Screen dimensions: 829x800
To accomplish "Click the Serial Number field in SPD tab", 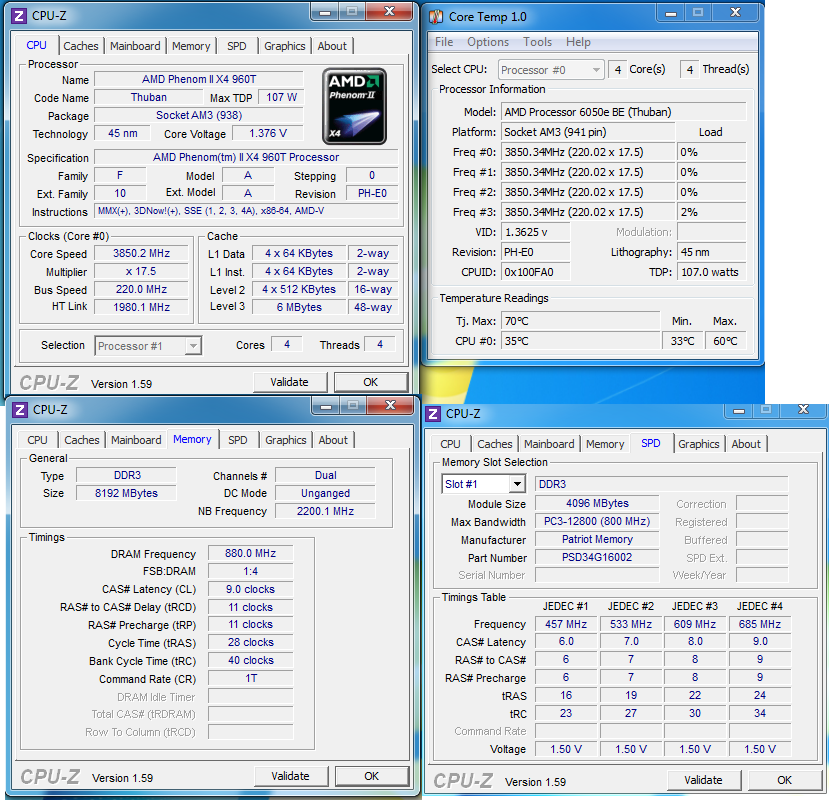I will (x=596, y=575).
